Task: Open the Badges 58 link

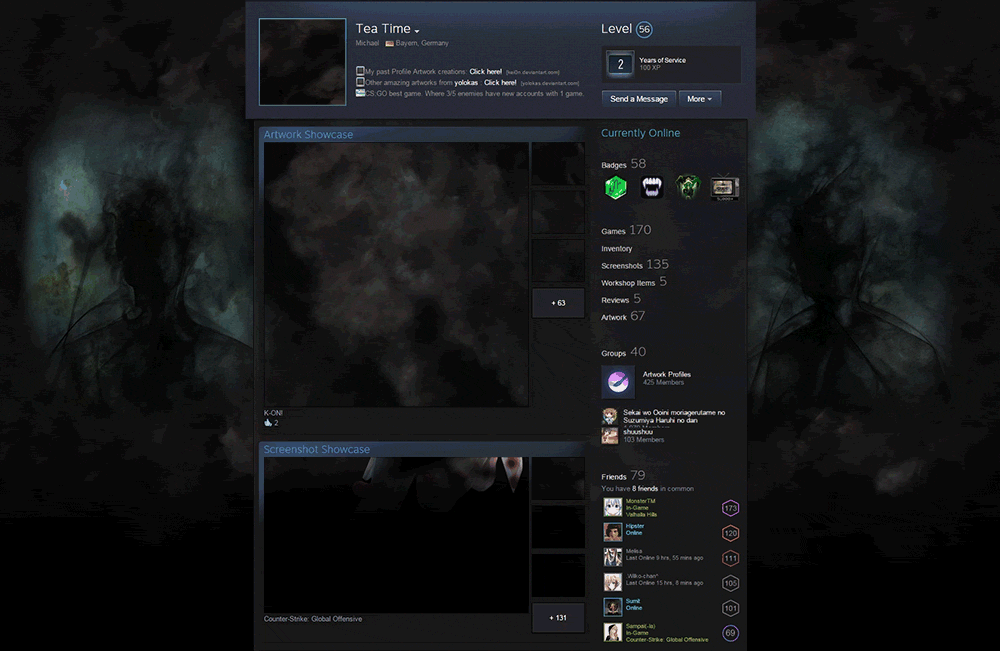Action: click(x=623, y=165)
